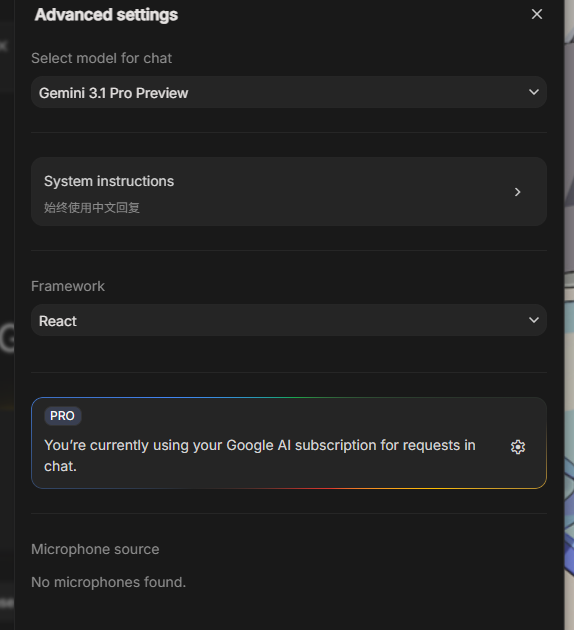
Task: Click the Google AI subscription message
Action: coord(259,456)
